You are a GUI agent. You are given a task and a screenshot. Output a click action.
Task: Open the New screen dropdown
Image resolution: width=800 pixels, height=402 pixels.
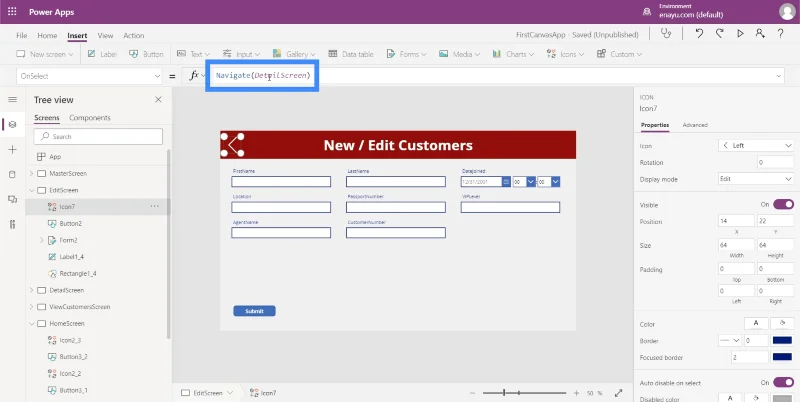[x=45, y=54]
